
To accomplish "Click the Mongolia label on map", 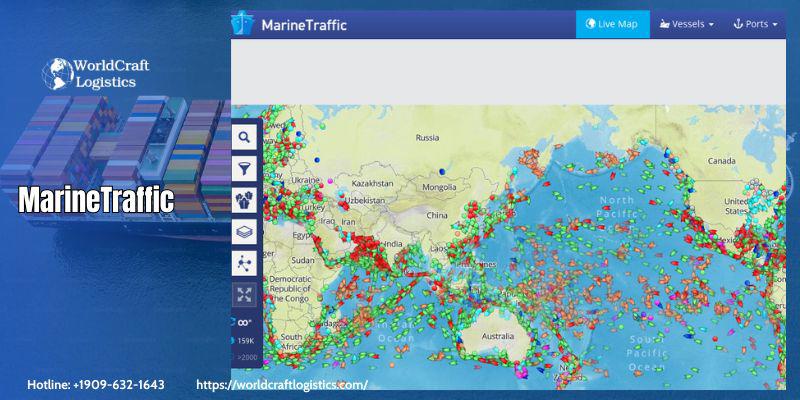I will [x=439, y=188].
